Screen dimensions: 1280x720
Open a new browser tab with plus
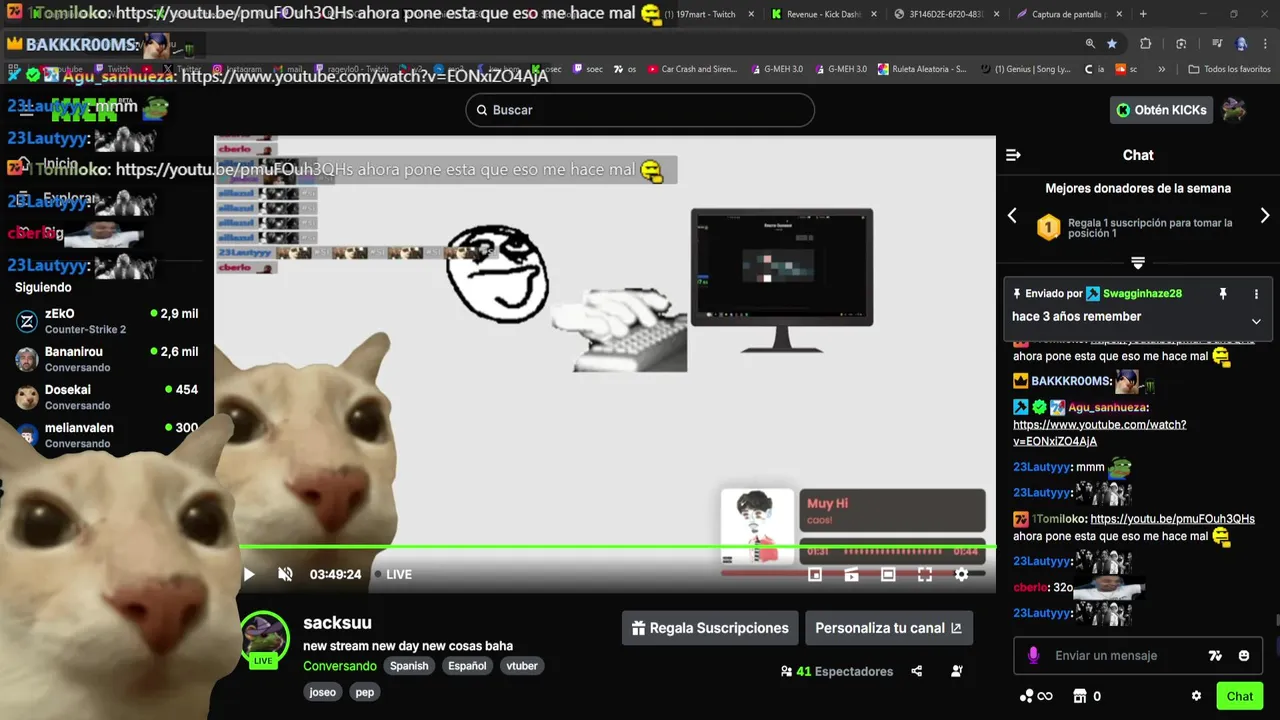(x=1143, y=14)
